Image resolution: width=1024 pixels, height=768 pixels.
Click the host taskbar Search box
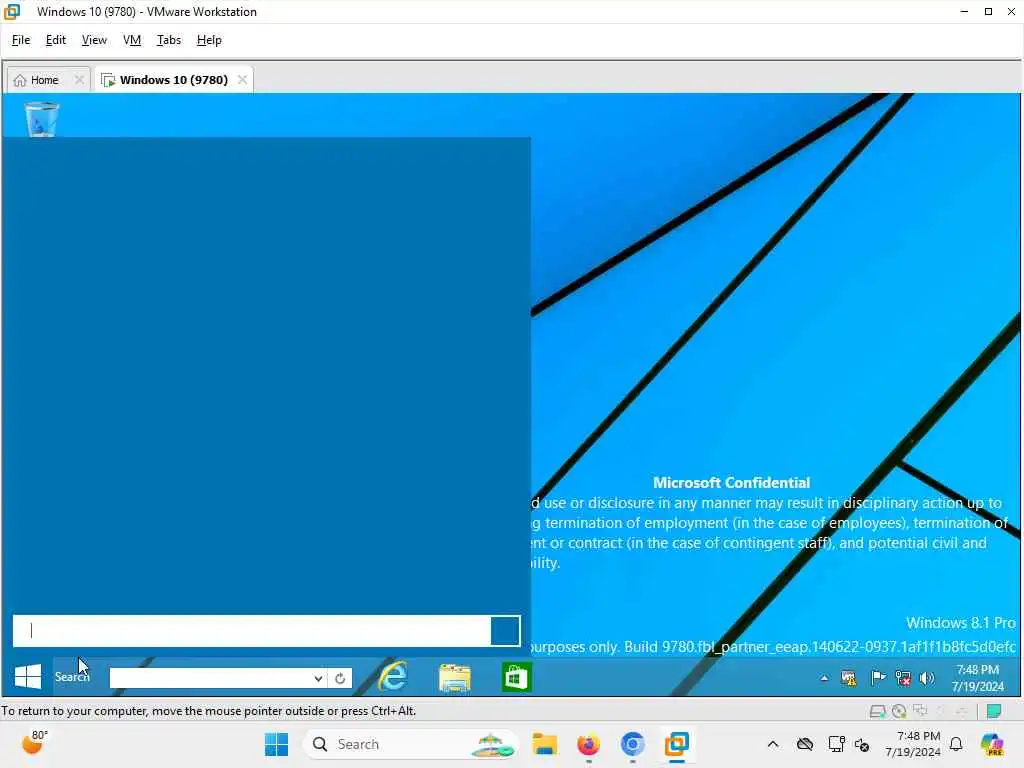coord(410,744)
